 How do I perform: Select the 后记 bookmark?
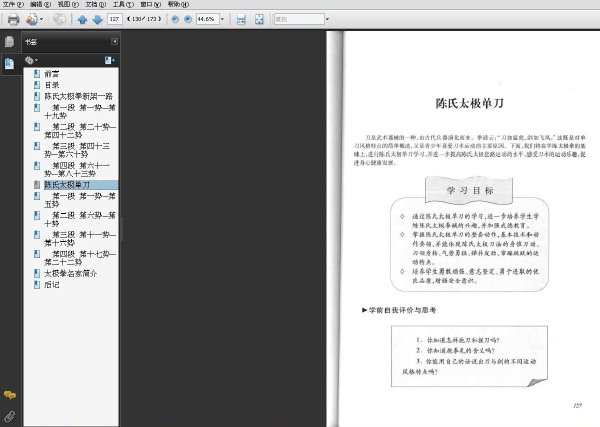click(x=52, y=284)
